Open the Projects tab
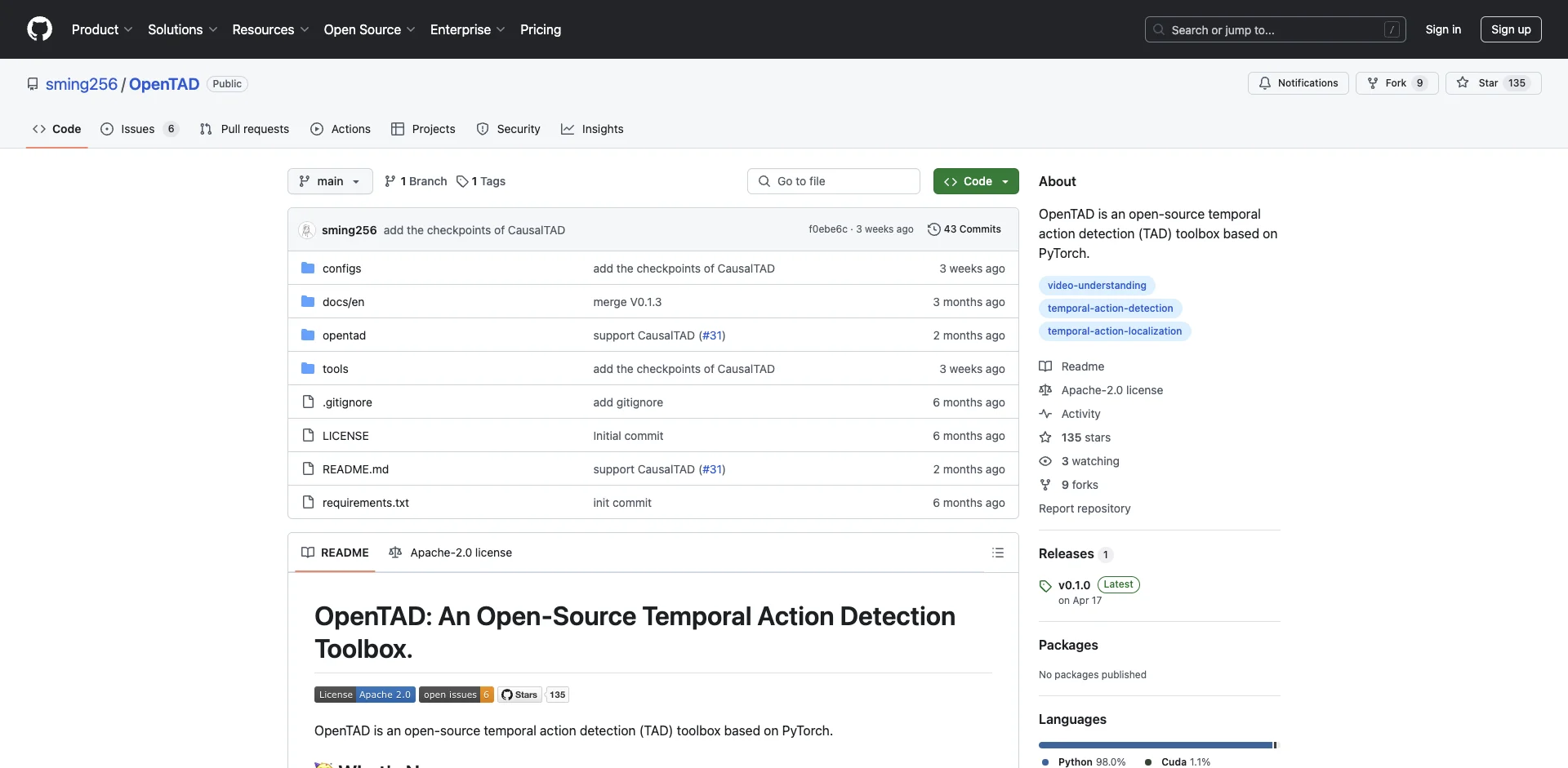This screenshot has height=768, width=1568. pyautogui.click(x=423, y=129)
